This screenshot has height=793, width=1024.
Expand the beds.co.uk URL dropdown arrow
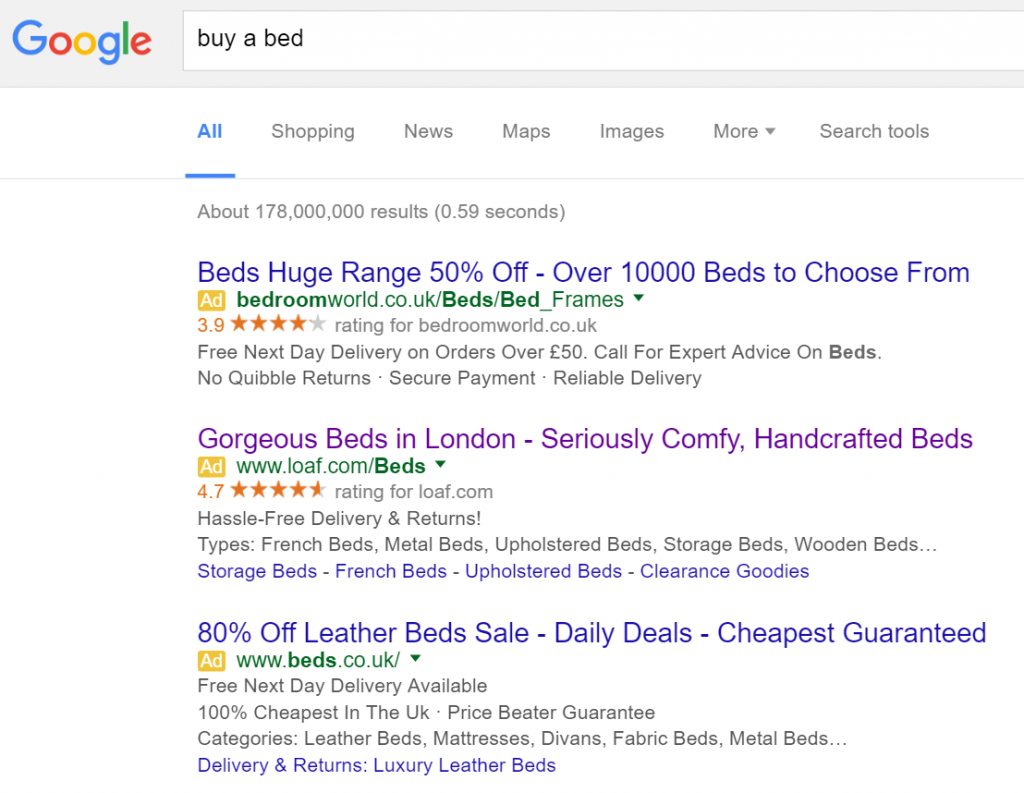[415, 658]
